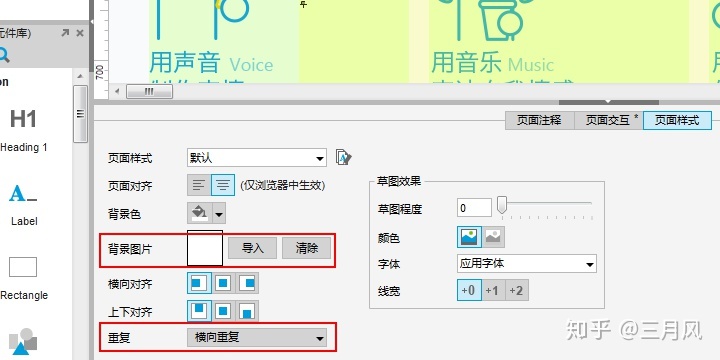Click the sketchiness value input field

coord(474,208)
